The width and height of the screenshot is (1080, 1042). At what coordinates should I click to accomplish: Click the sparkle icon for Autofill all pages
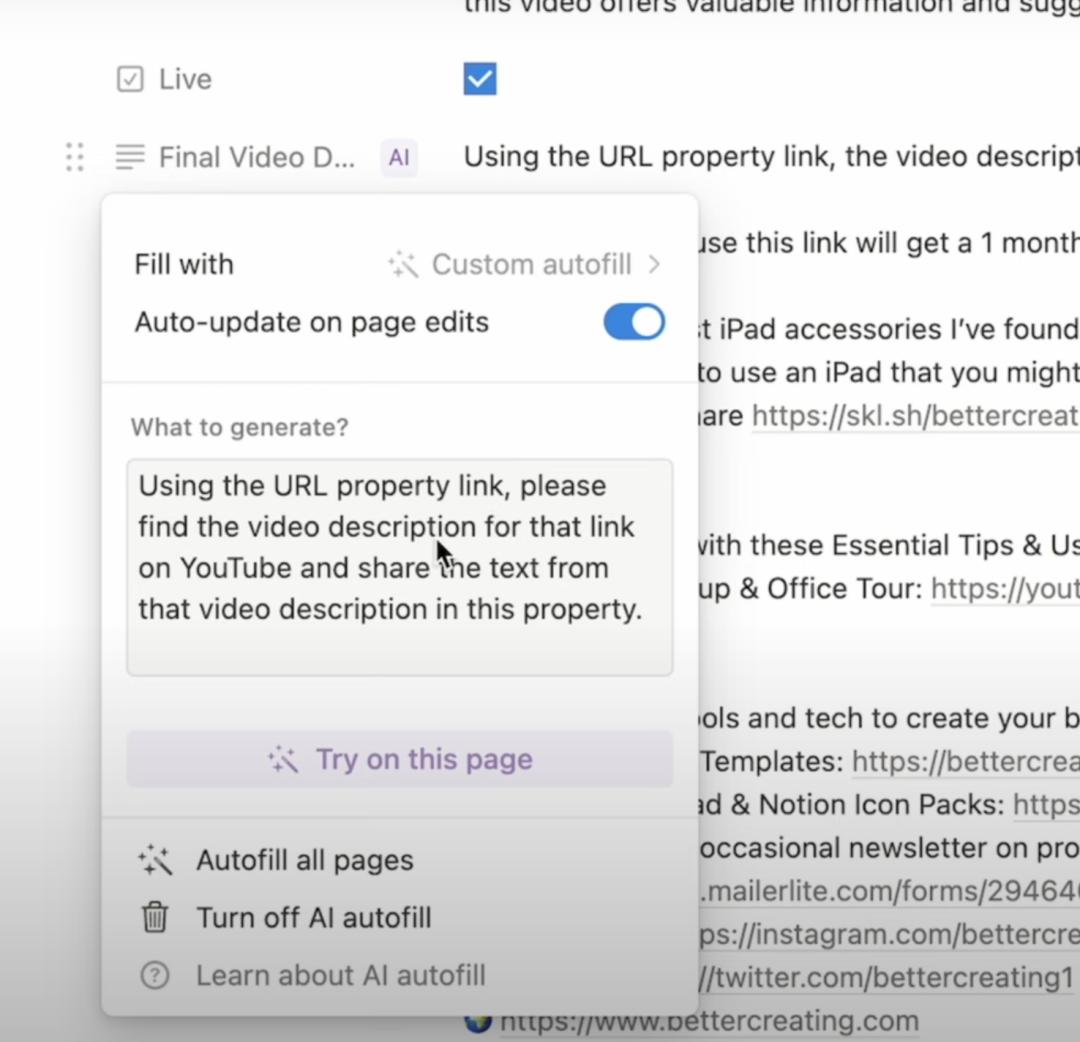point(155,860)
